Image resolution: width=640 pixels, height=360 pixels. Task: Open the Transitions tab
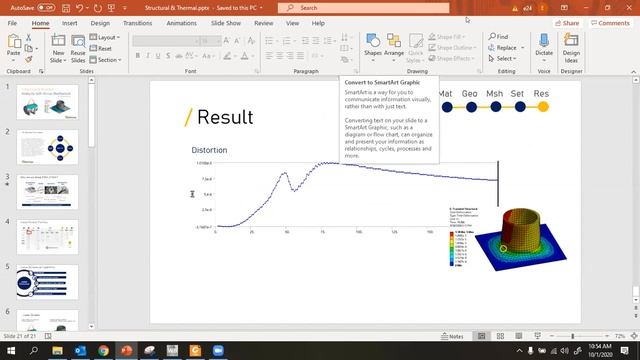pyautogui.click(x=138, y=23)
